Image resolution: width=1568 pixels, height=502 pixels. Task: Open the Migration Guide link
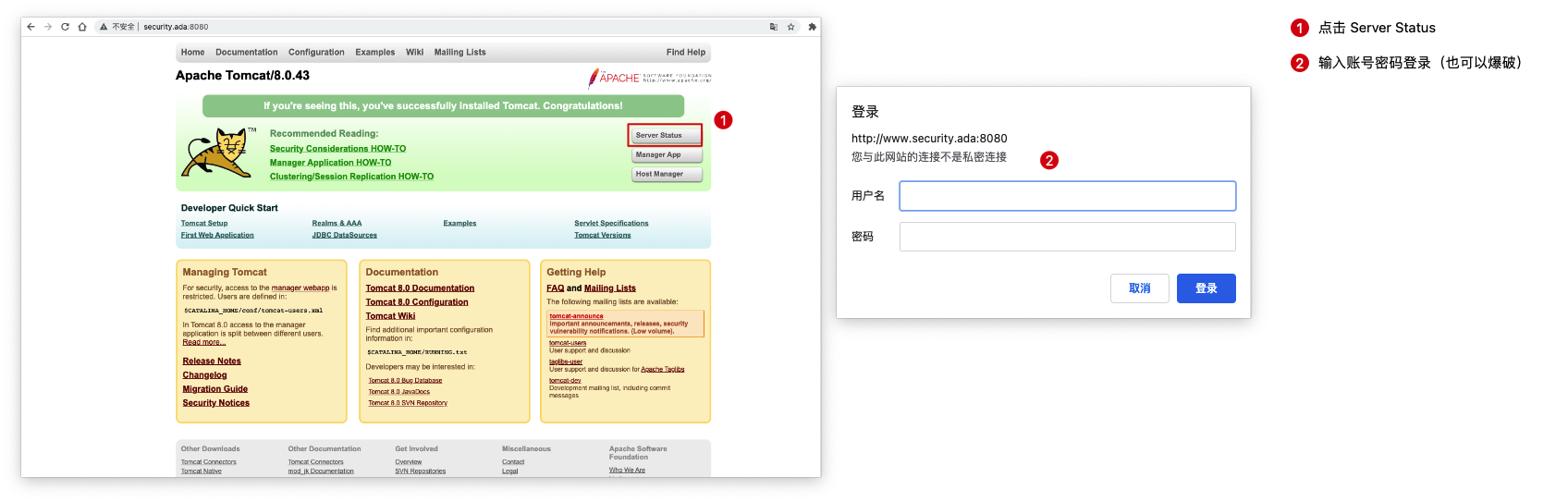coord(214,389)
